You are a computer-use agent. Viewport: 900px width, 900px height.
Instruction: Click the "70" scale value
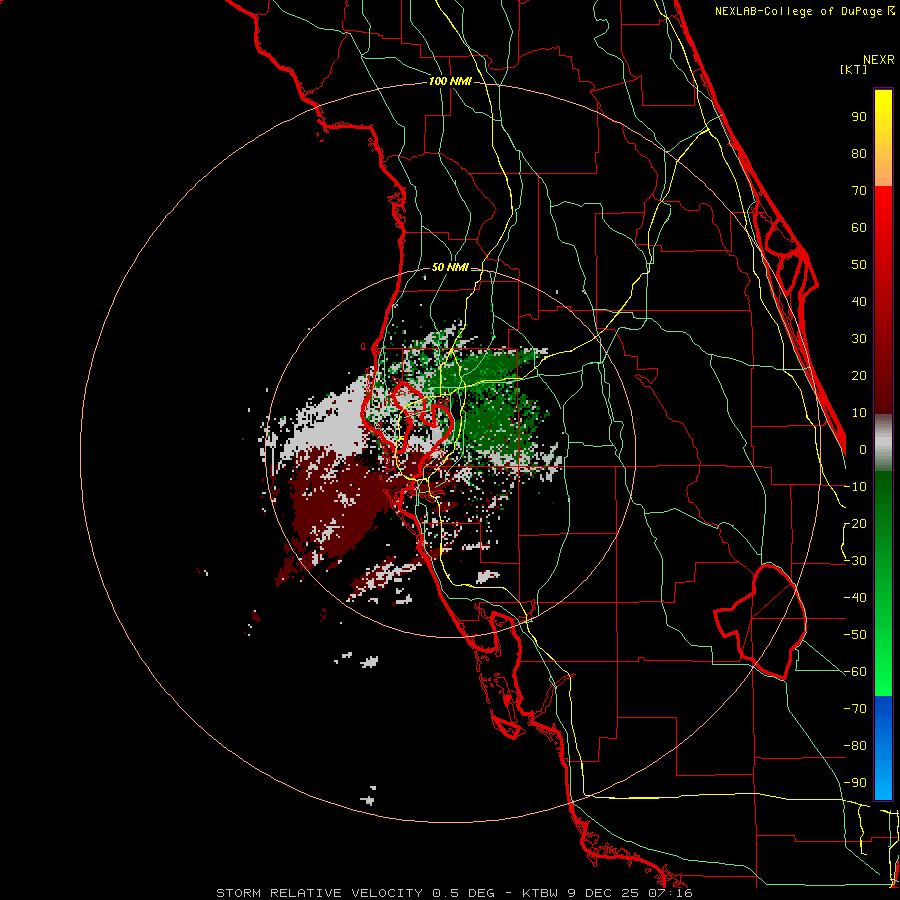859,191
